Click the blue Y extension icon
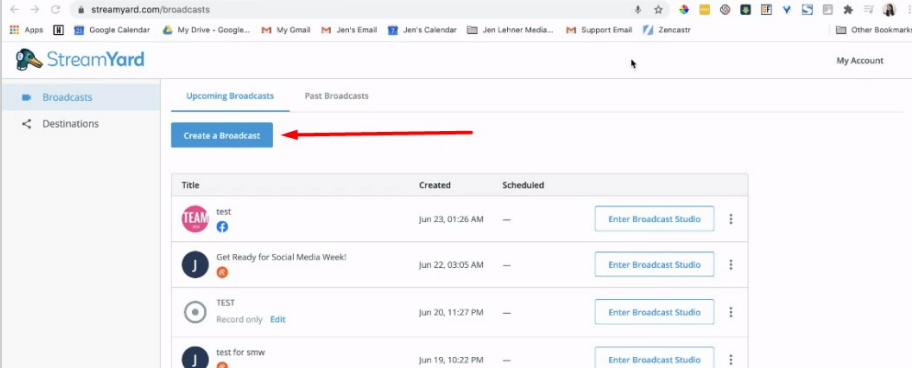This screenshot has width=912, height=368. (x=786, y=9)
